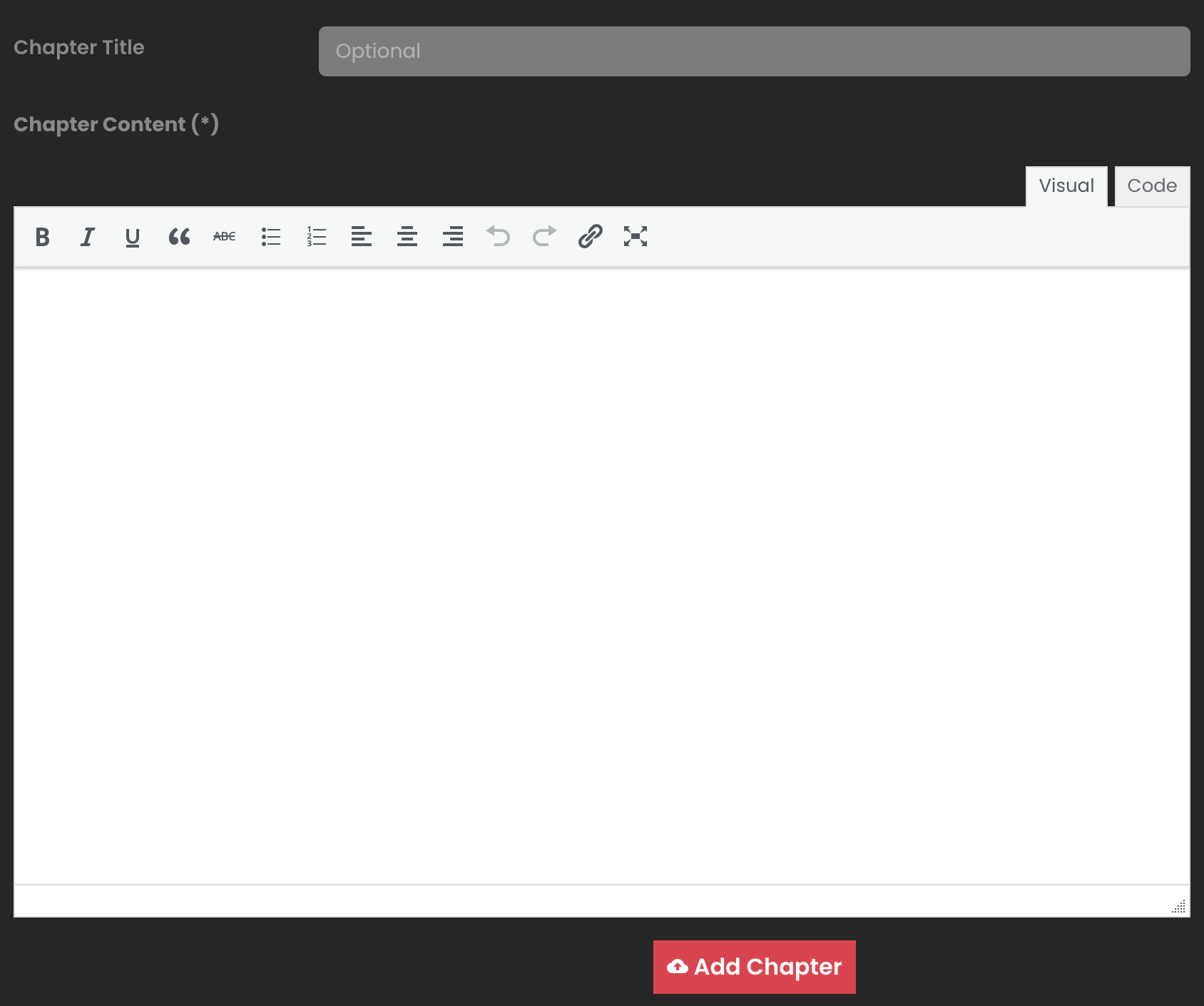The height and width of the screenshot is (1006, 1204).
Task: Apply italic formatting
Action: 87,236
